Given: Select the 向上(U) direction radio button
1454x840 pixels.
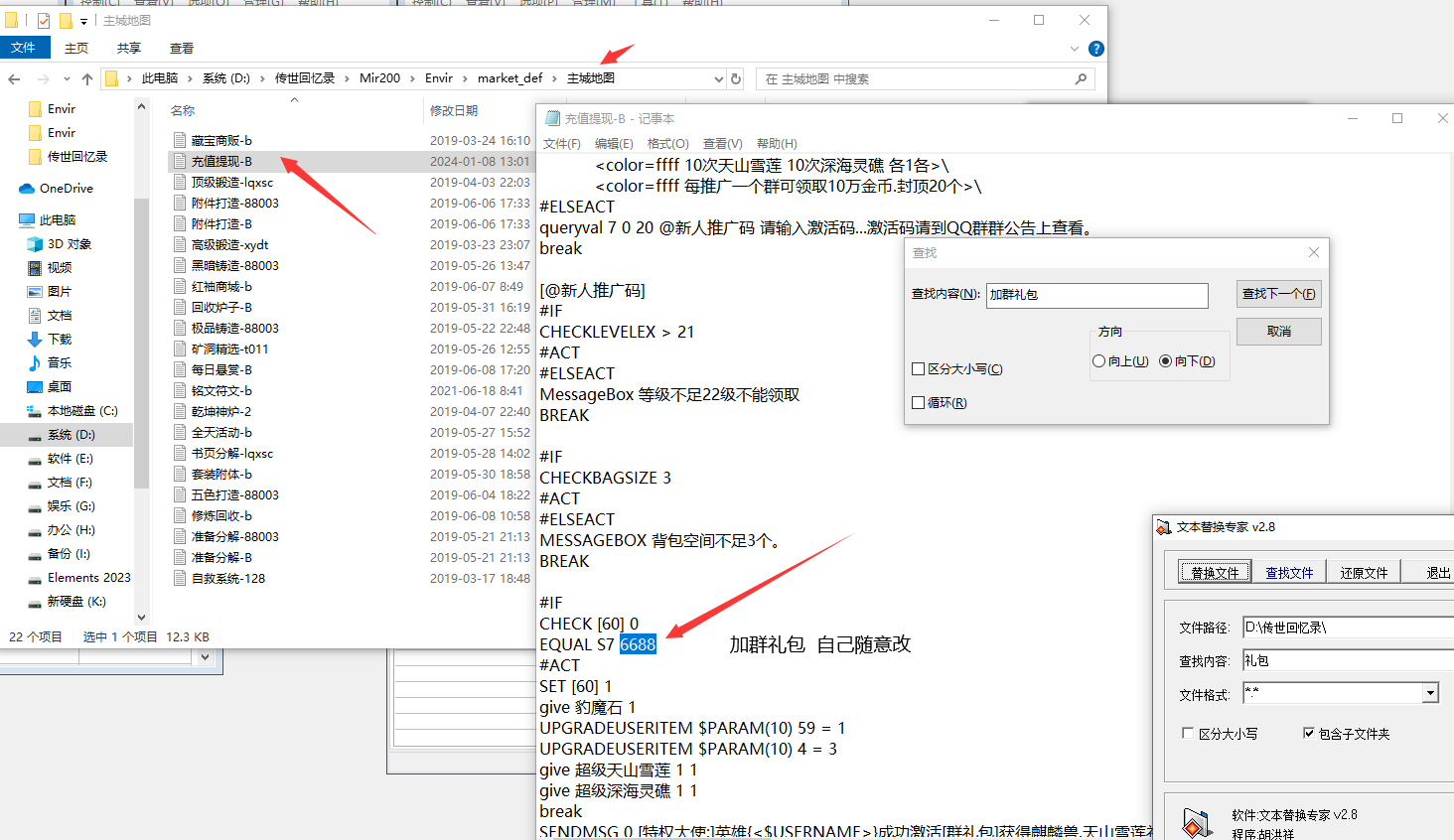Looking at the screenshot, I should click(x=1098, y=361).
